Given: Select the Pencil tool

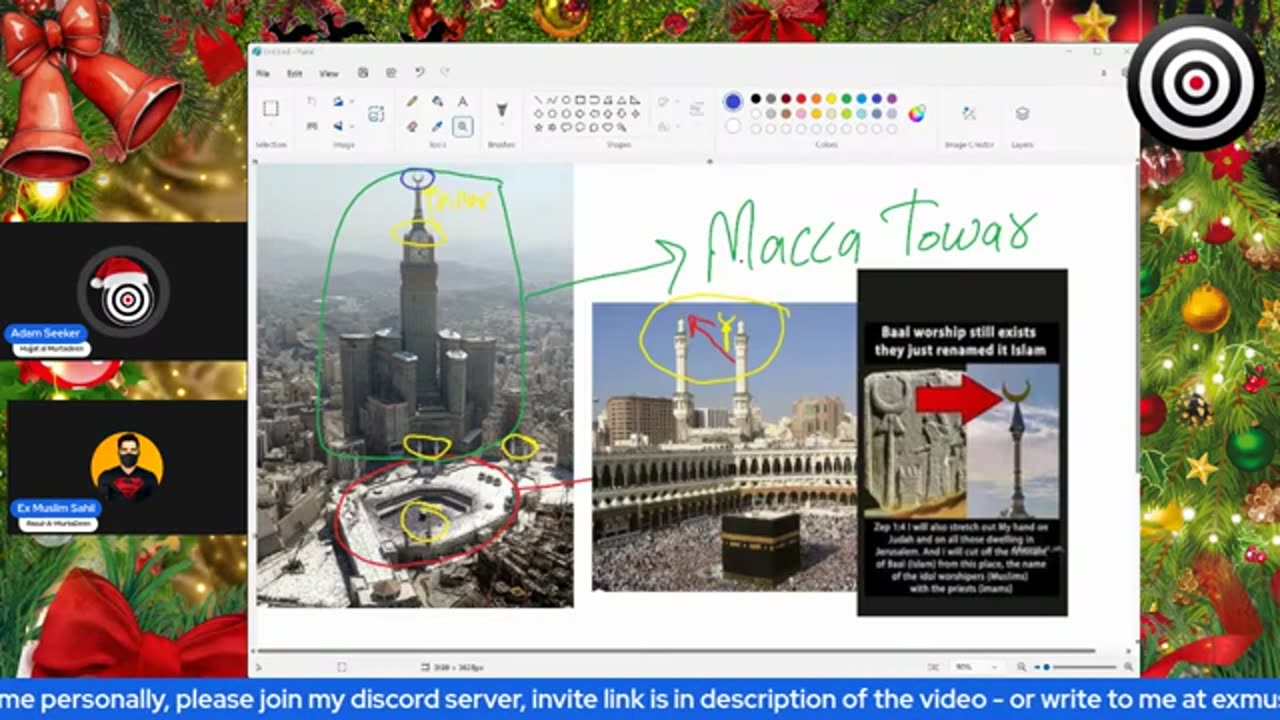Looking at the screenshot, I should pyautogui.click(x=412, y=101).
